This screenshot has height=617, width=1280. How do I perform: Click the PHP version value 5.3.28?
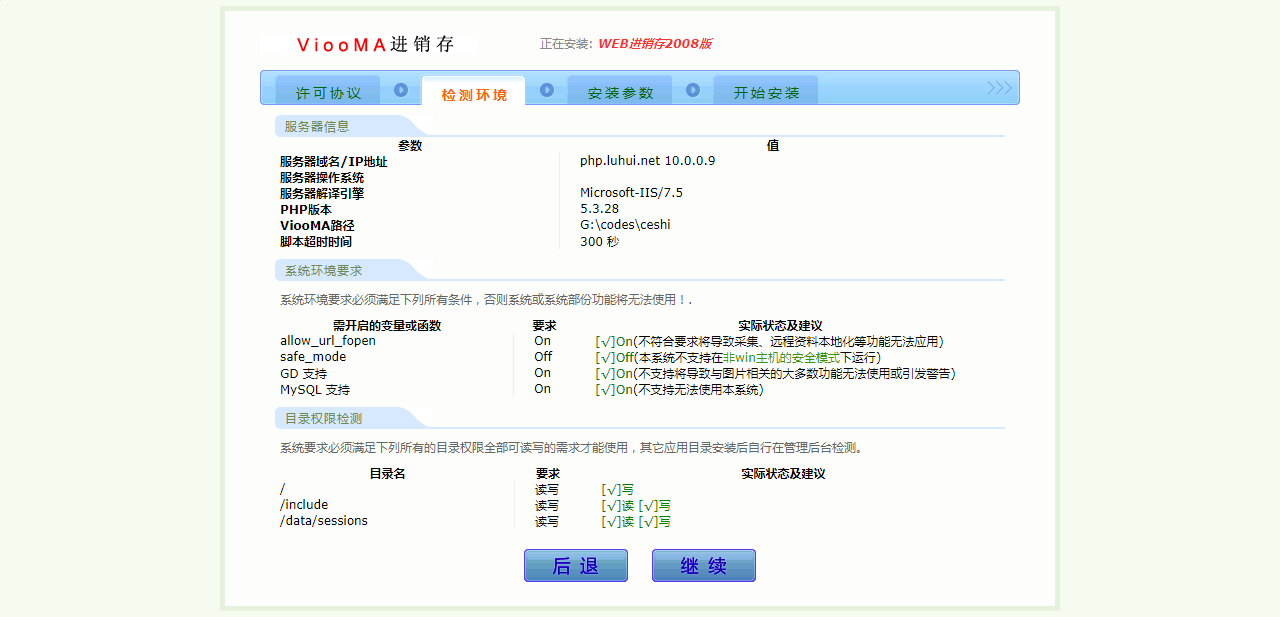[x=599, y=209]
